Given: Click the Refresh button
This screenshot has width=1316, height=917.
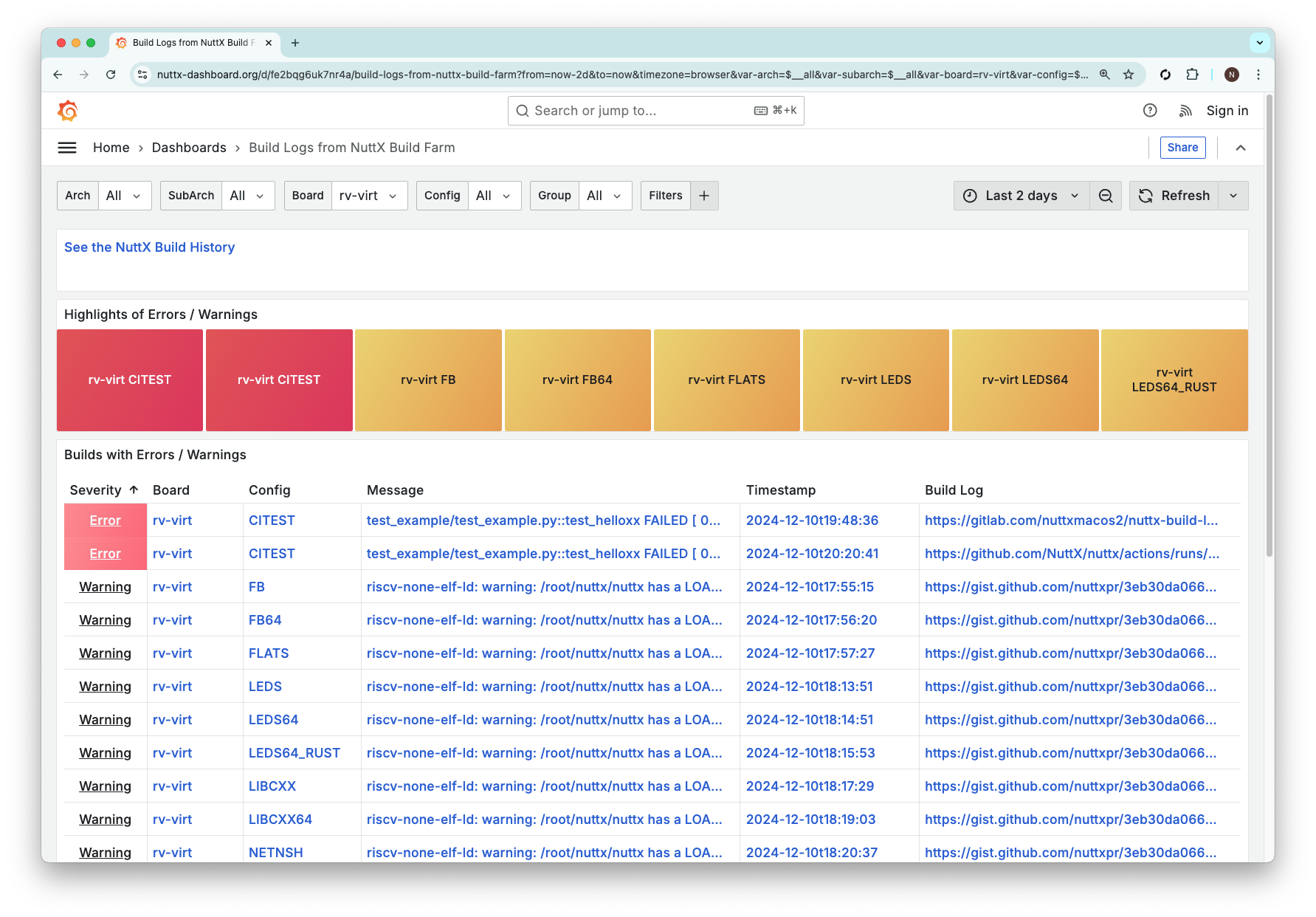Looking at the screenshot, I should (1174, 196).
